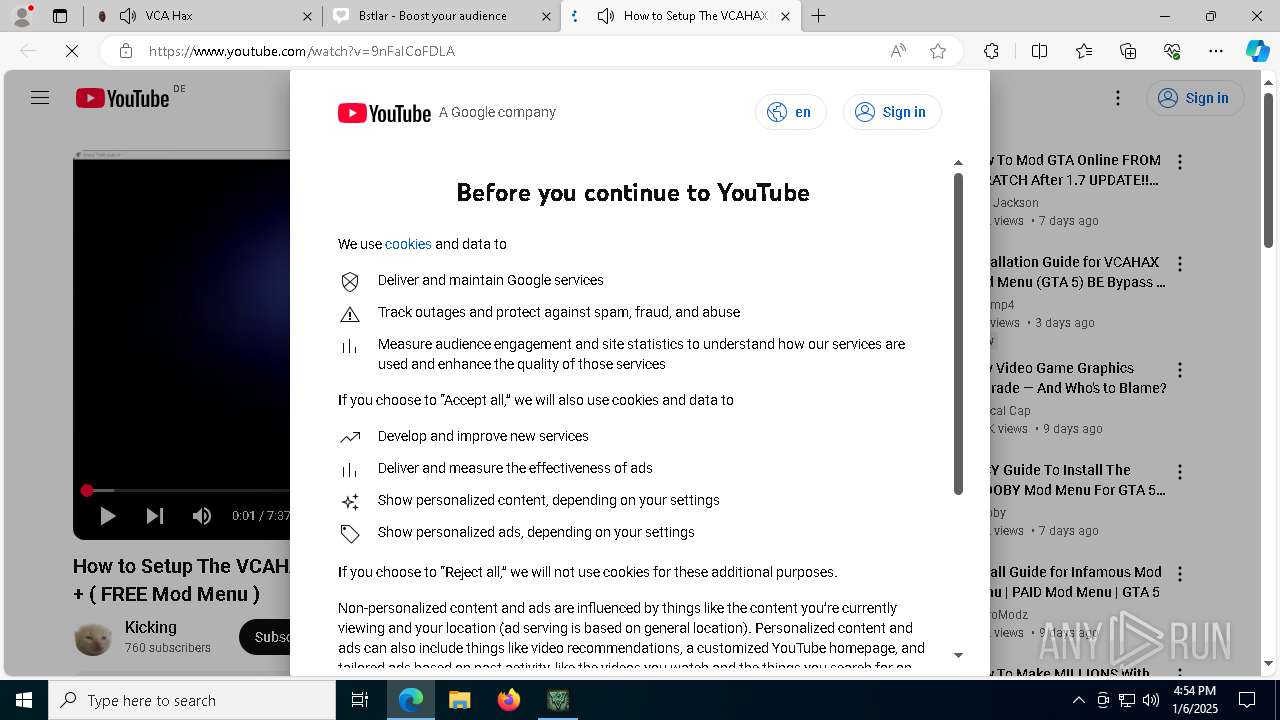Open the YouTube hamburger guide menu

pos(40,98)
